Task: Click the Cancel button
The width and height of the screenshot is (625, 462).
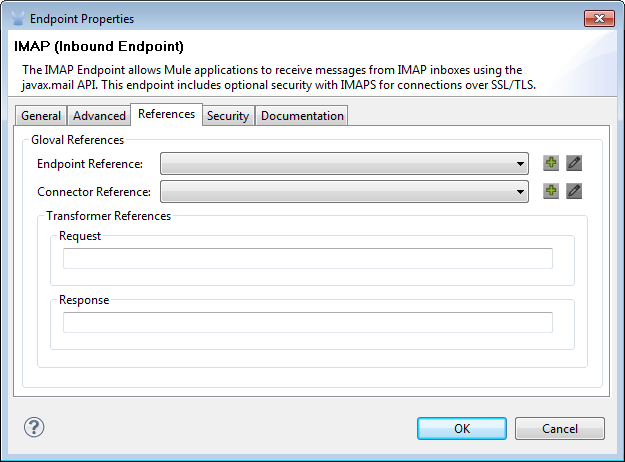Action: pos(560,429)
